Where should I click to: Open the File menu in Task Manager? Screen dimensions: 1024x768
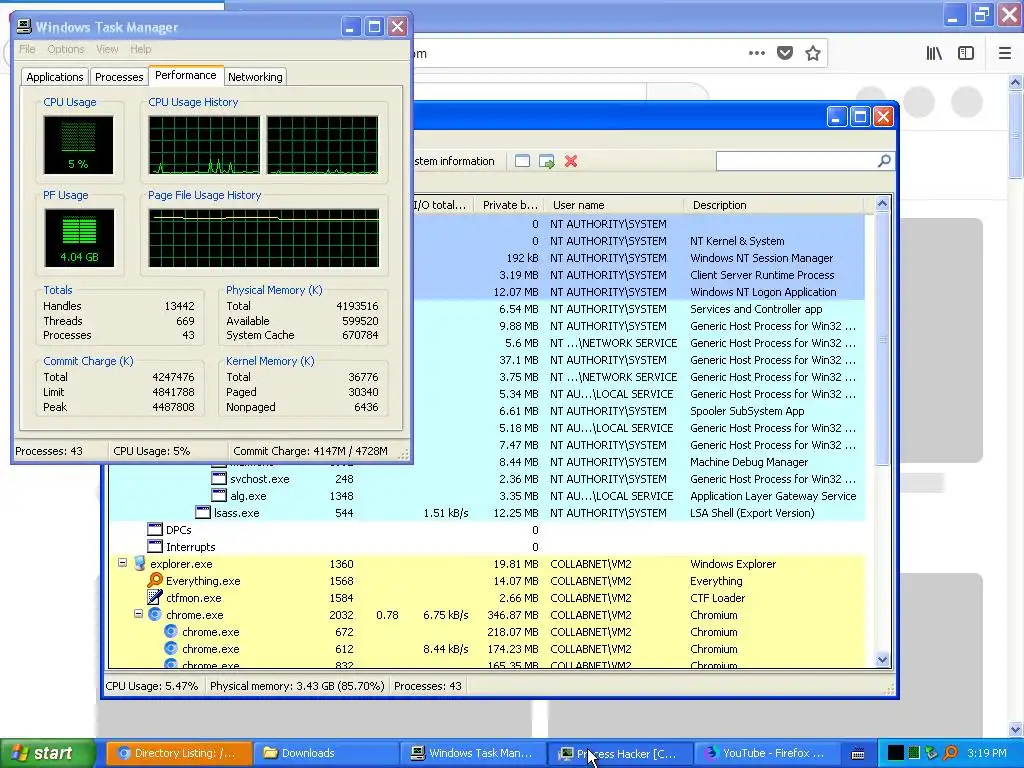27,49
